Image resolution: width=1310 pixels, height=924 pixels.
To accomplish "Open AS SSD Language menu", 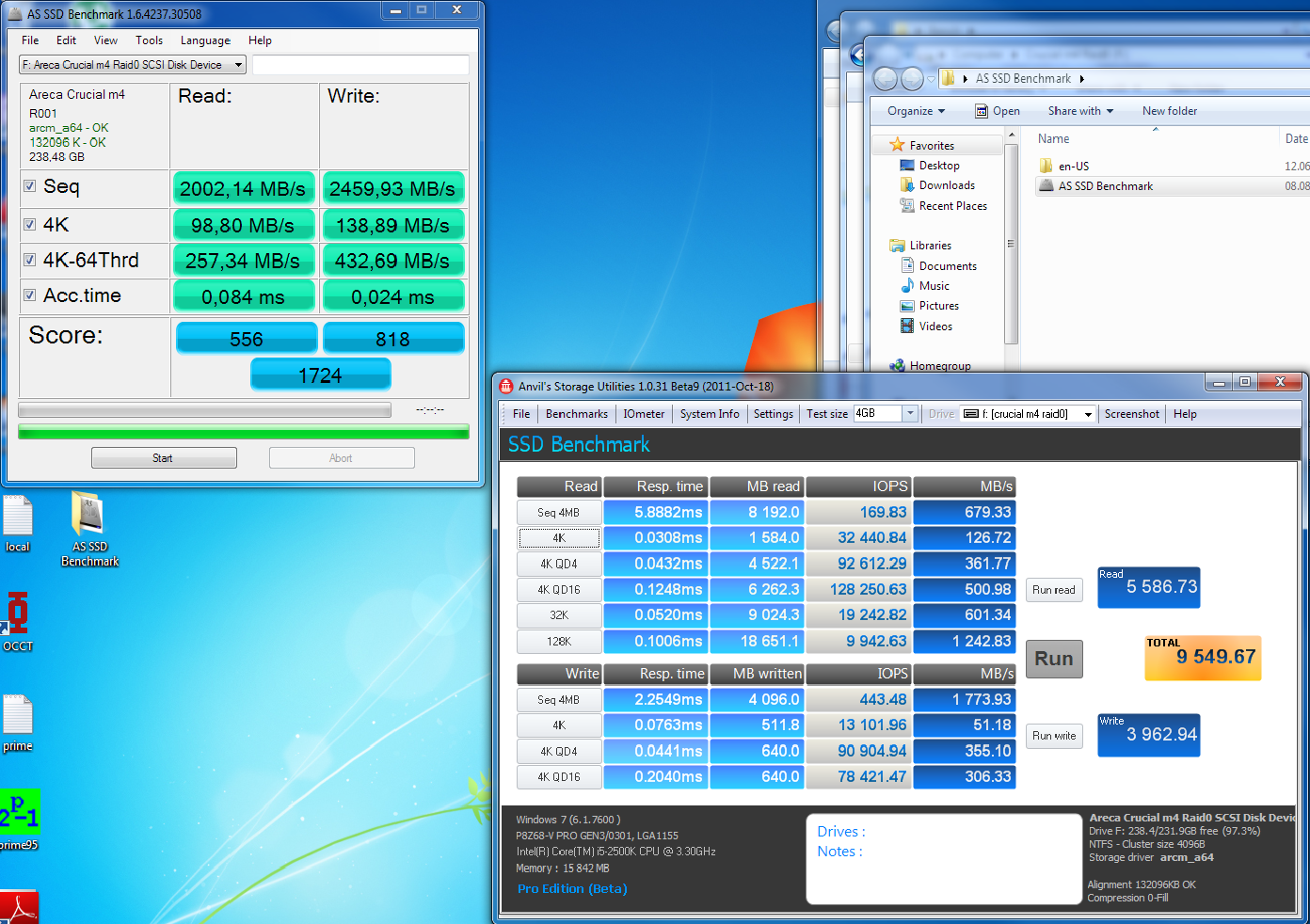I will pos(205,40).
